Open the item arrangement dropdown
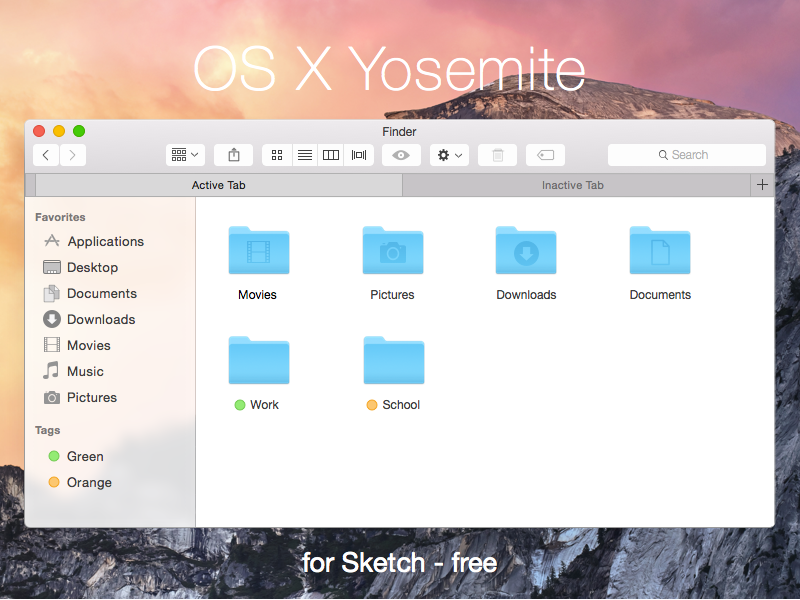 (x=185, y=155)
